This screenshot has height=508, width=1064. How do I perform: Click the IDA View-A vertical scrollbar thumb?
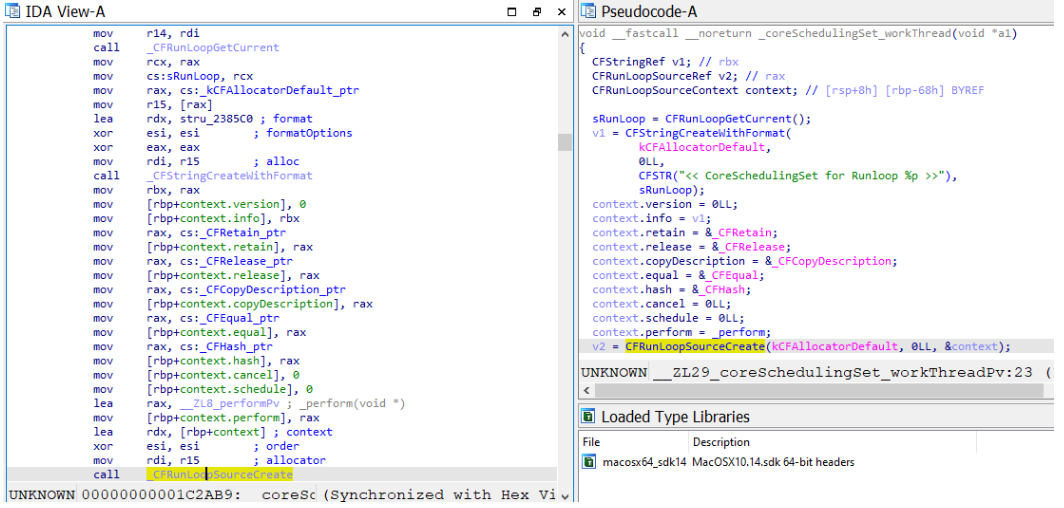(x=564, y=142)
